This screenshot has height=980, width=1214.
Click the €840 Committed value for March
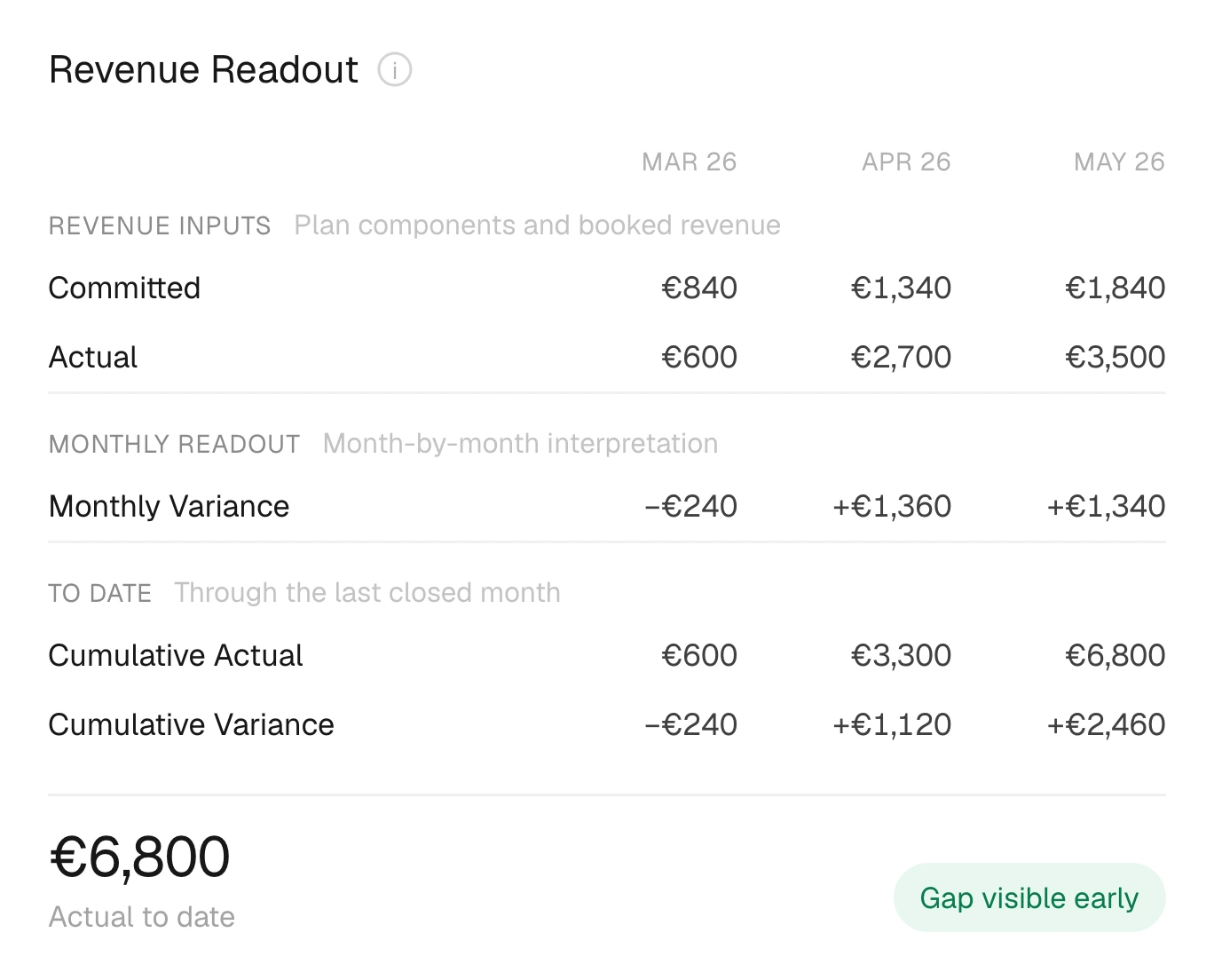tap(699, 288)
